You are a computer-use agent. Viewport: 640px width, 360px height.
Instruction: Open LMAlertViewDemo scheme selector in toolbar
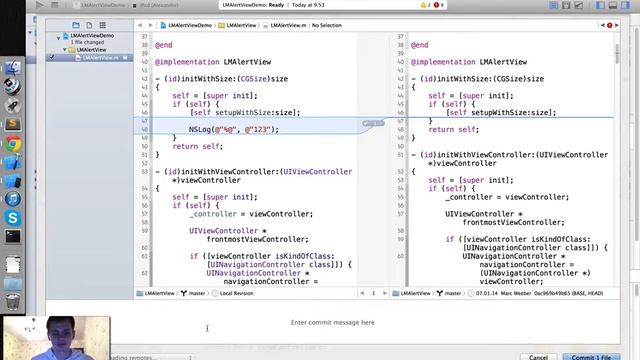100,5
